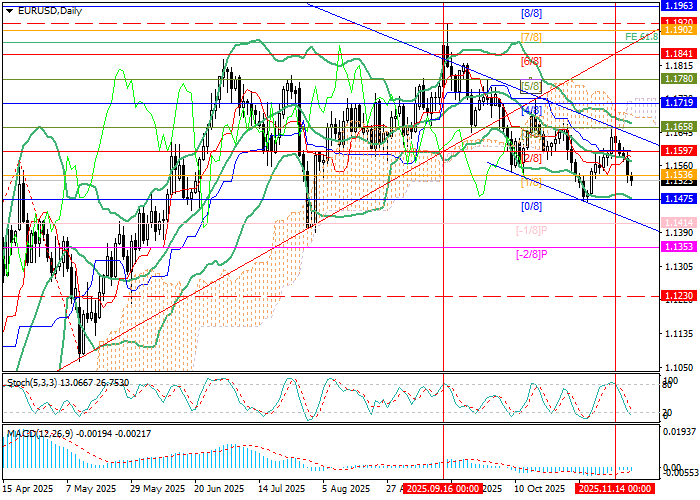The width and height of the screenshot is (700, 500).
Task: Select the 1.1230 red price label
Action: 678,296
